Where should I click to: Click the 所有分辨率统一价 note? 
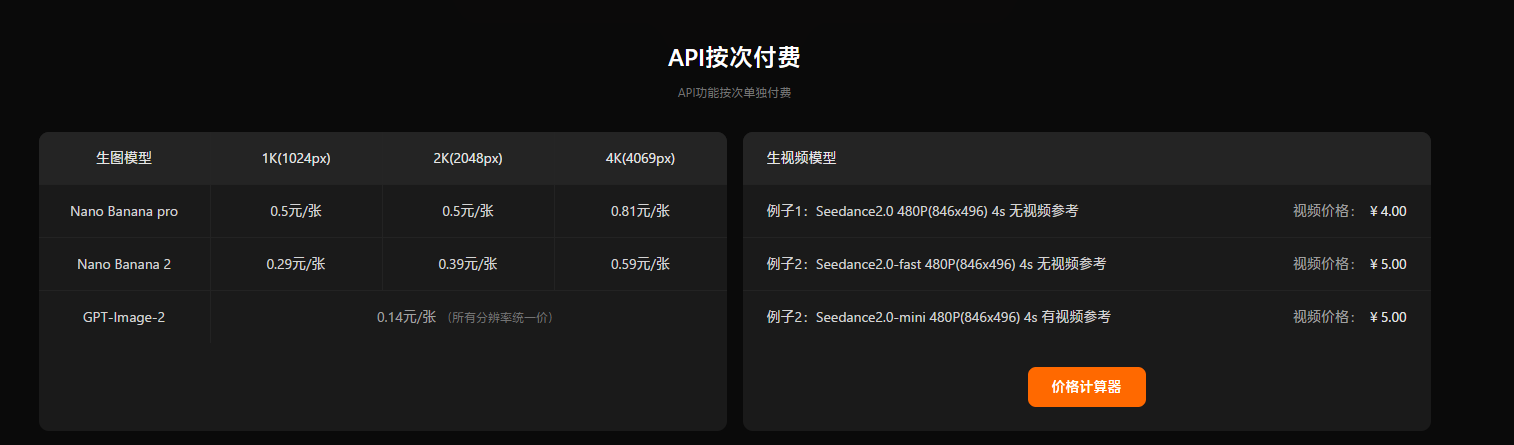(500, 318)
